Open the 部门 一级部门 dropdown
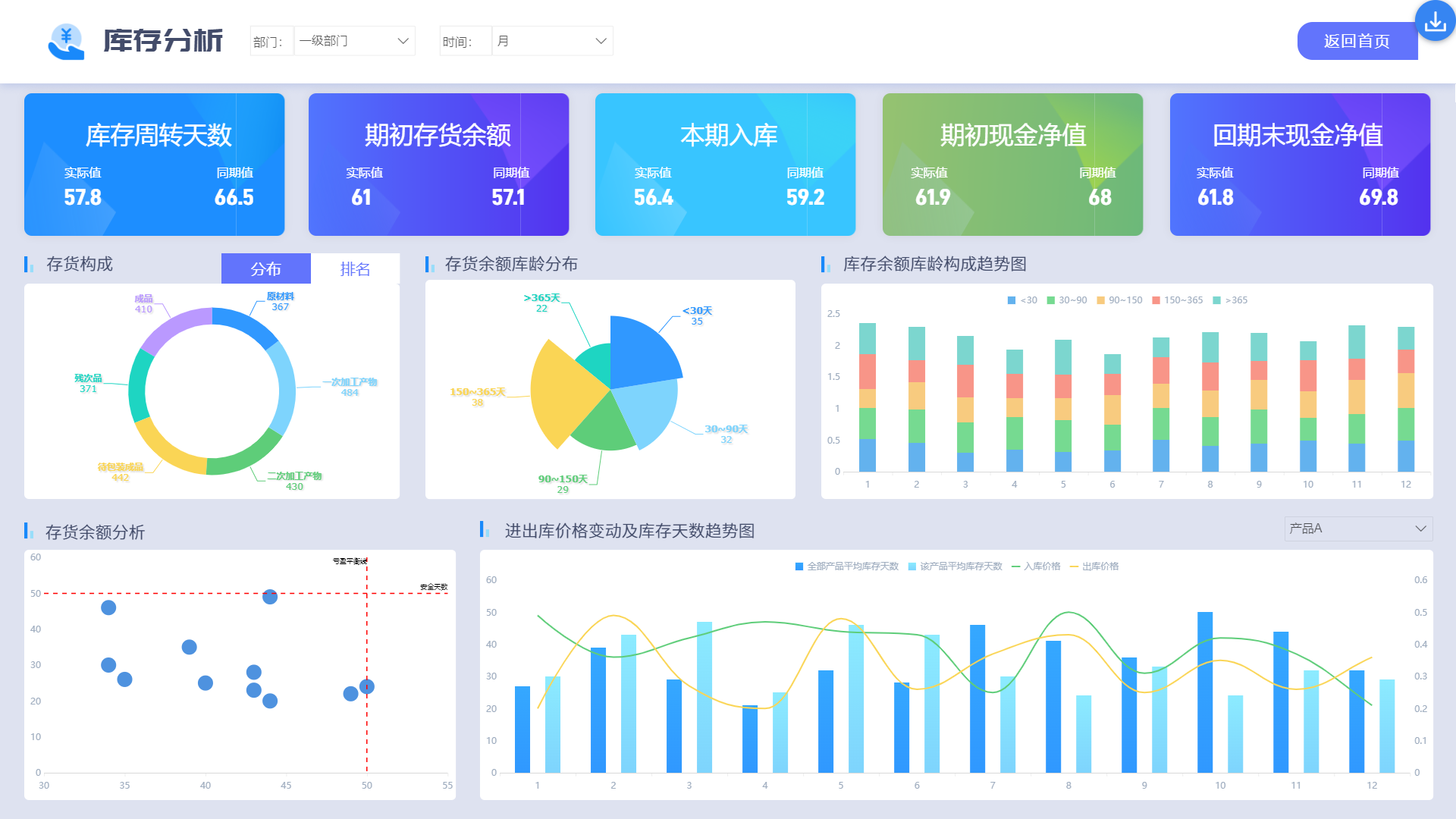 point(354,41)
